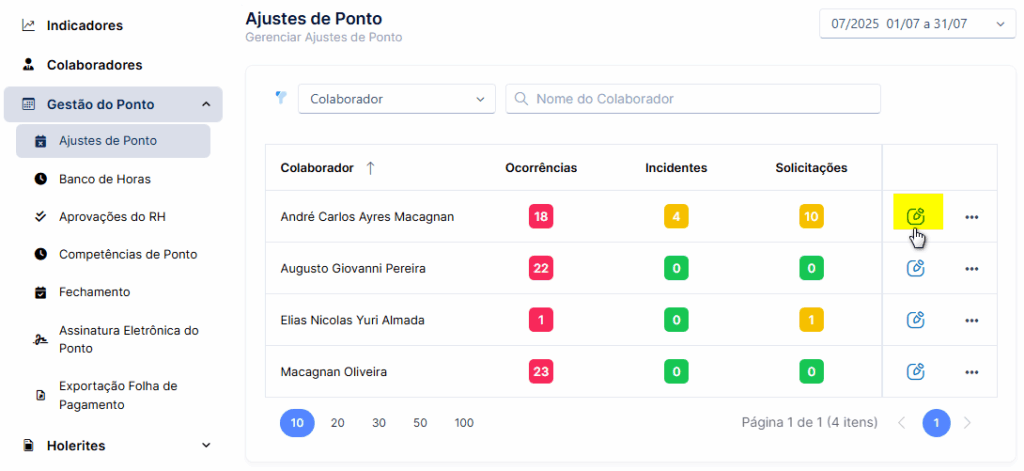Click page 1 pagination button
Viewport: 1024px width, 471px height.
tap(936, 423)
